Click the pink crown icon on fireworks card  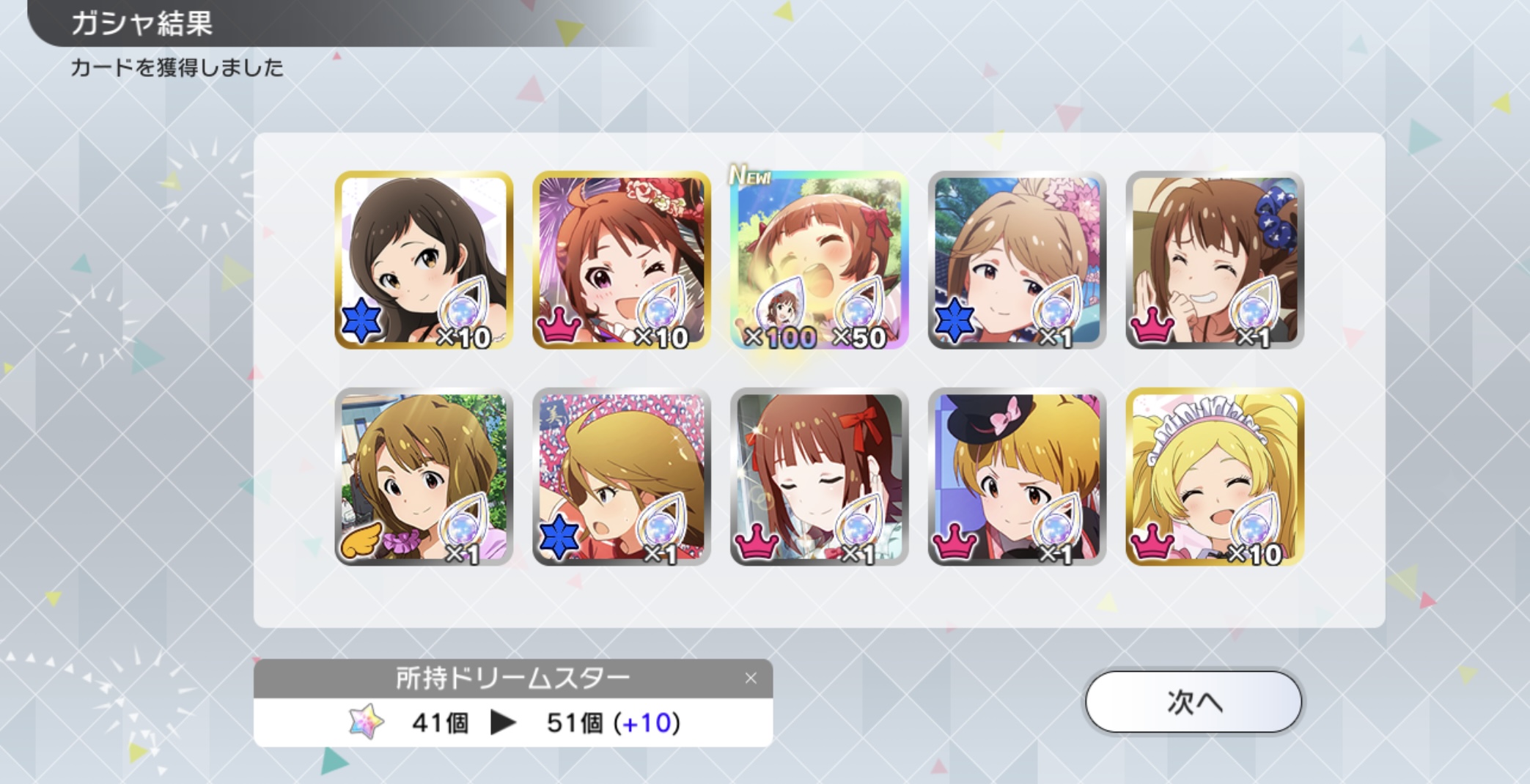(x=559, y=325)
